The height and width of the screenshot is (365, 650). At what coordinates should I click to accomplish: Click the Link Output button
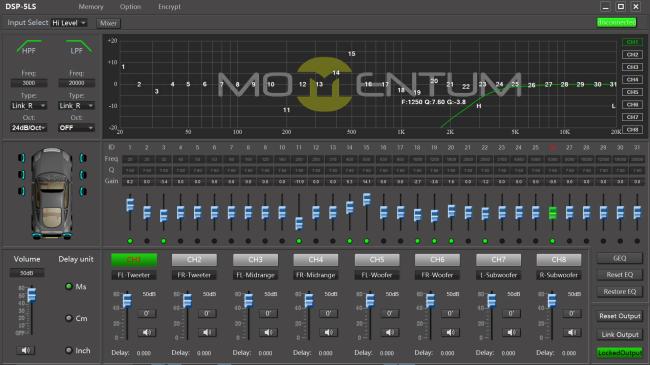point(620,334)
